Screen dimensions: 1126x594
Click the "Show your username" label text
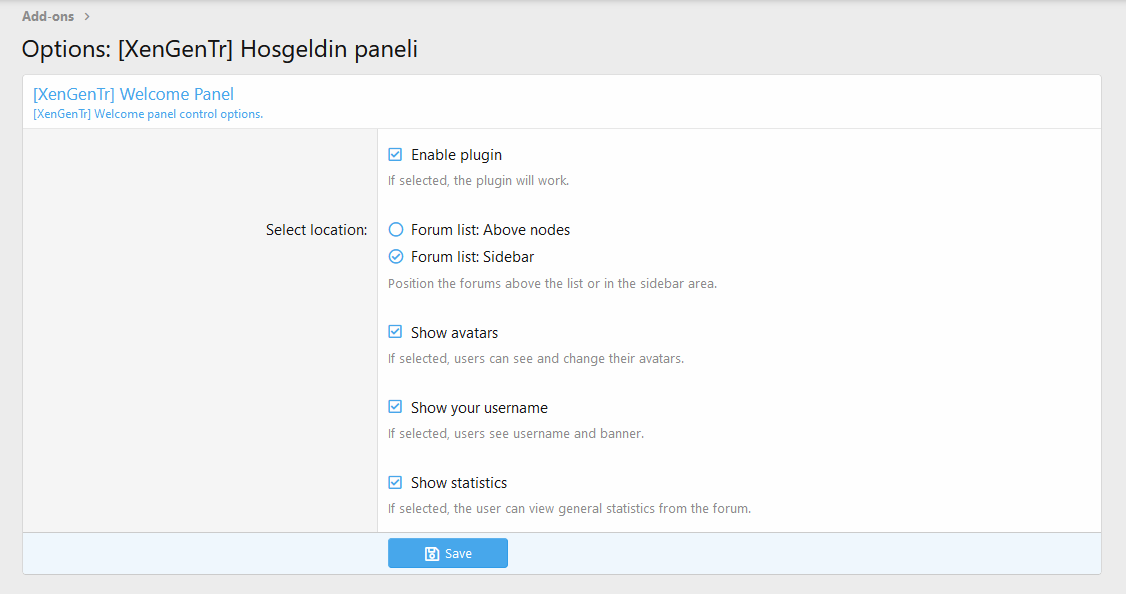pos(479,407)
